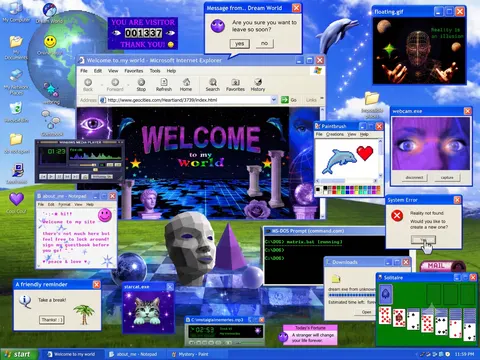Open the Tools menu in Internet Explorer
The image size is (480, 360).
(155, 71)
